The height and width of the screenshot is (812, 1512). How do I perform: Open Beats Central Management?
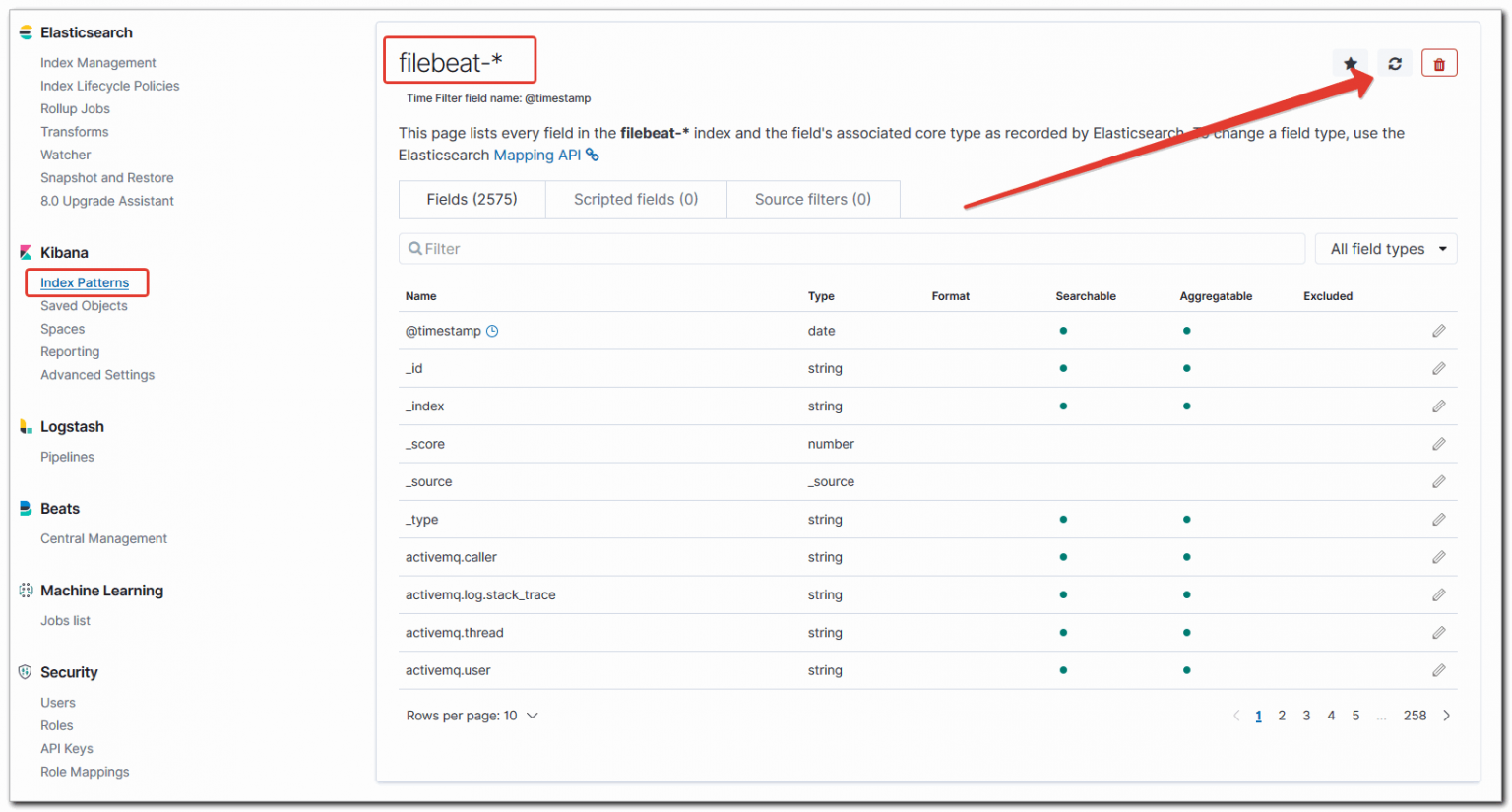pos(103,538)
